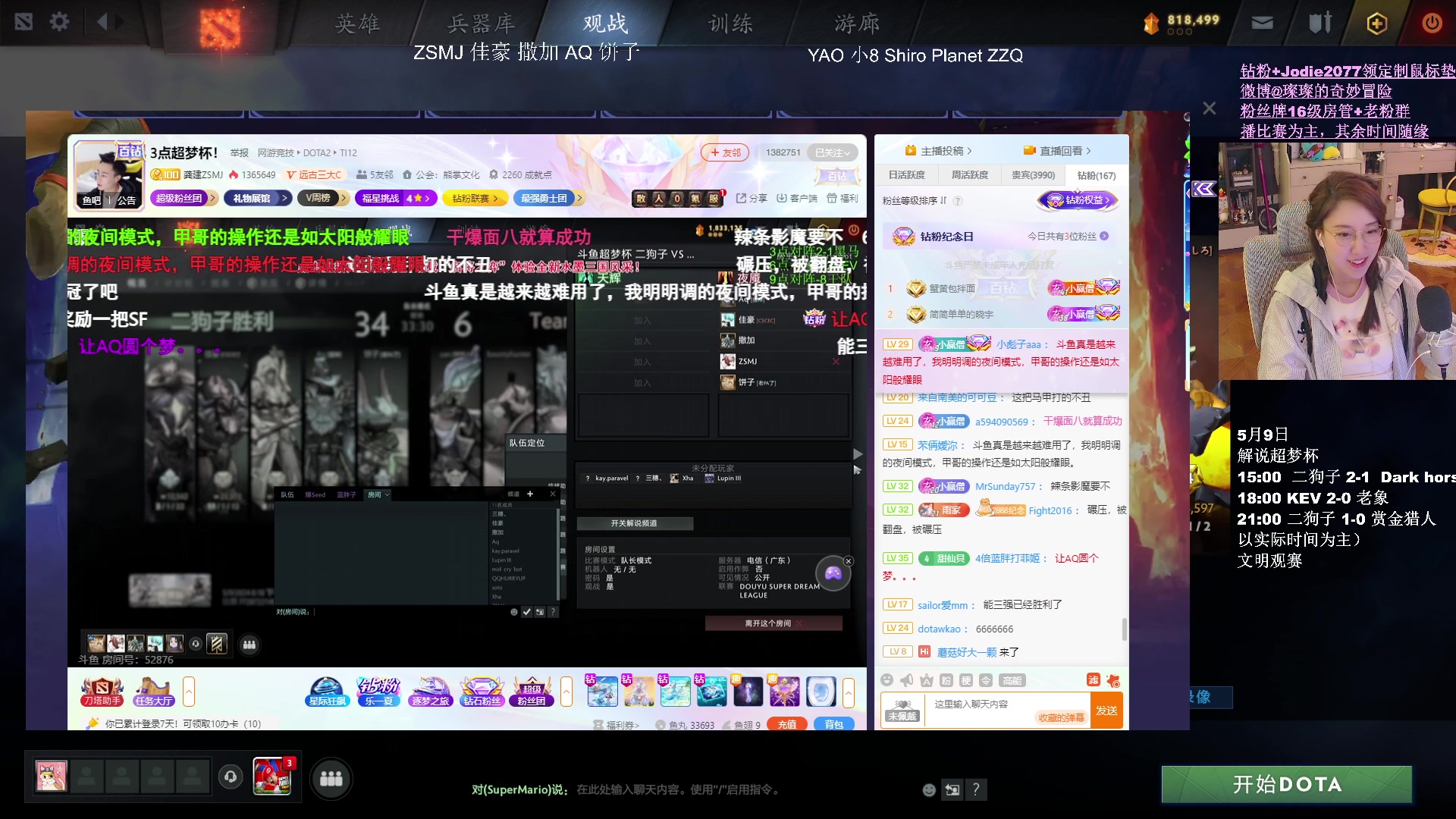Image resolution: width=1456 pixels, height=819 pixels.
Task: Open the 钻粉权益 badge
Action: coord(1078,200)
